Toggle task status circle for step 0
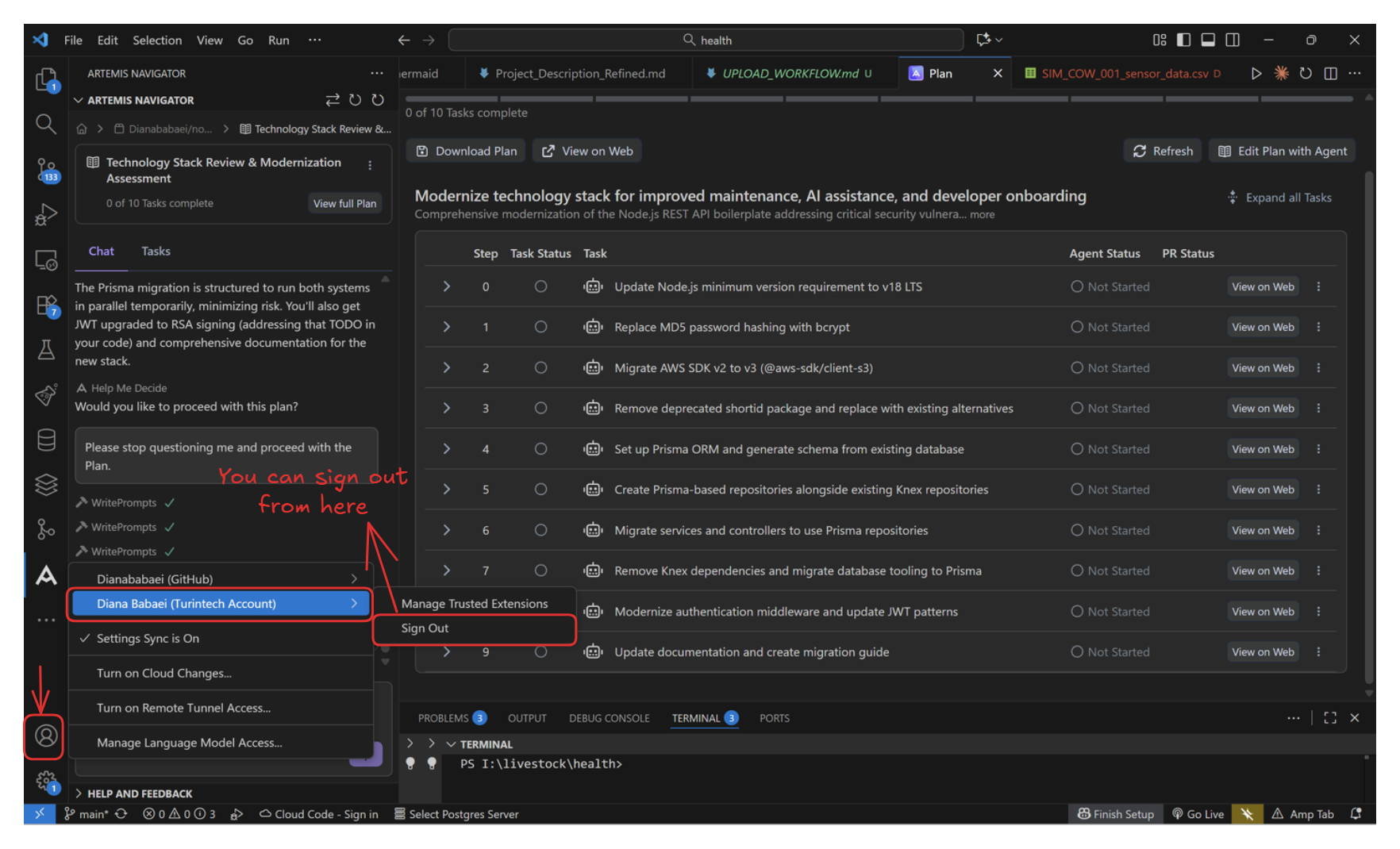Image resolution: width=1400 pixels, height=849 pixels. (x=540, y=286)
